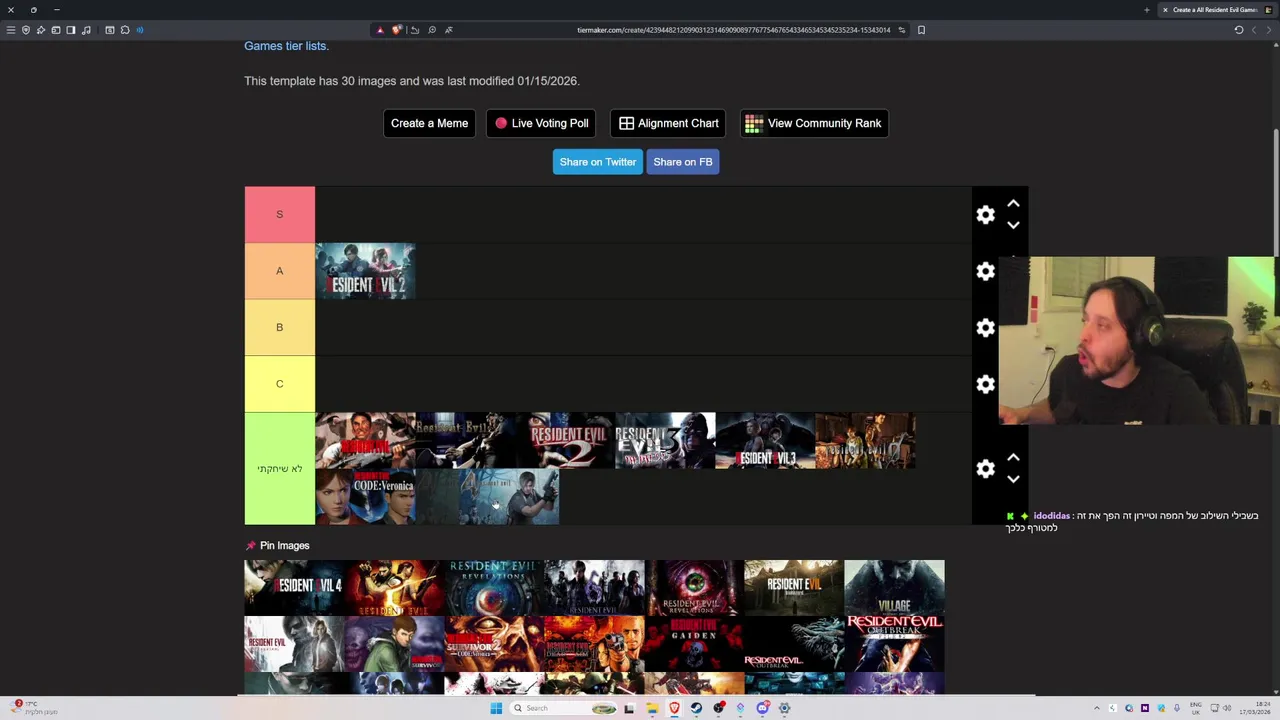Select classic red Resident Evil 2 logo image

pyautogui.click(x=565, y=441)
